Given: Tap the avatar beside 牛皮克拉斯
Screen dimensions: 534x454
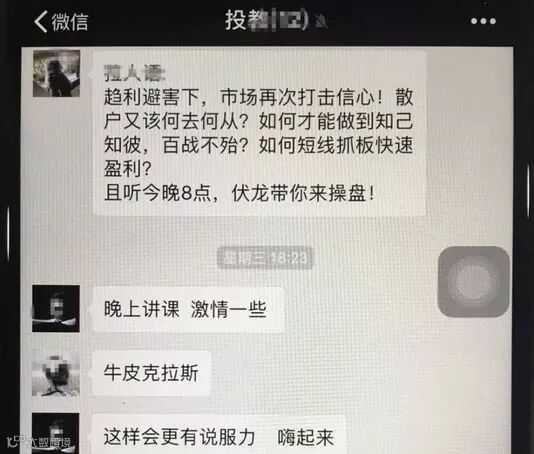Looking at the screenshot, I should pyautogui.click(x=56, y=374).
